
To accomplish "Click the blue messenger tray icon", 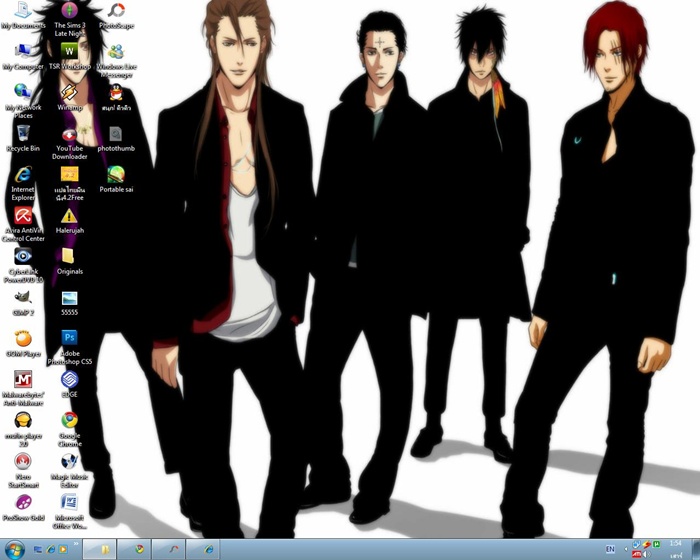I will pyautogui.click(x=636, y=544).
